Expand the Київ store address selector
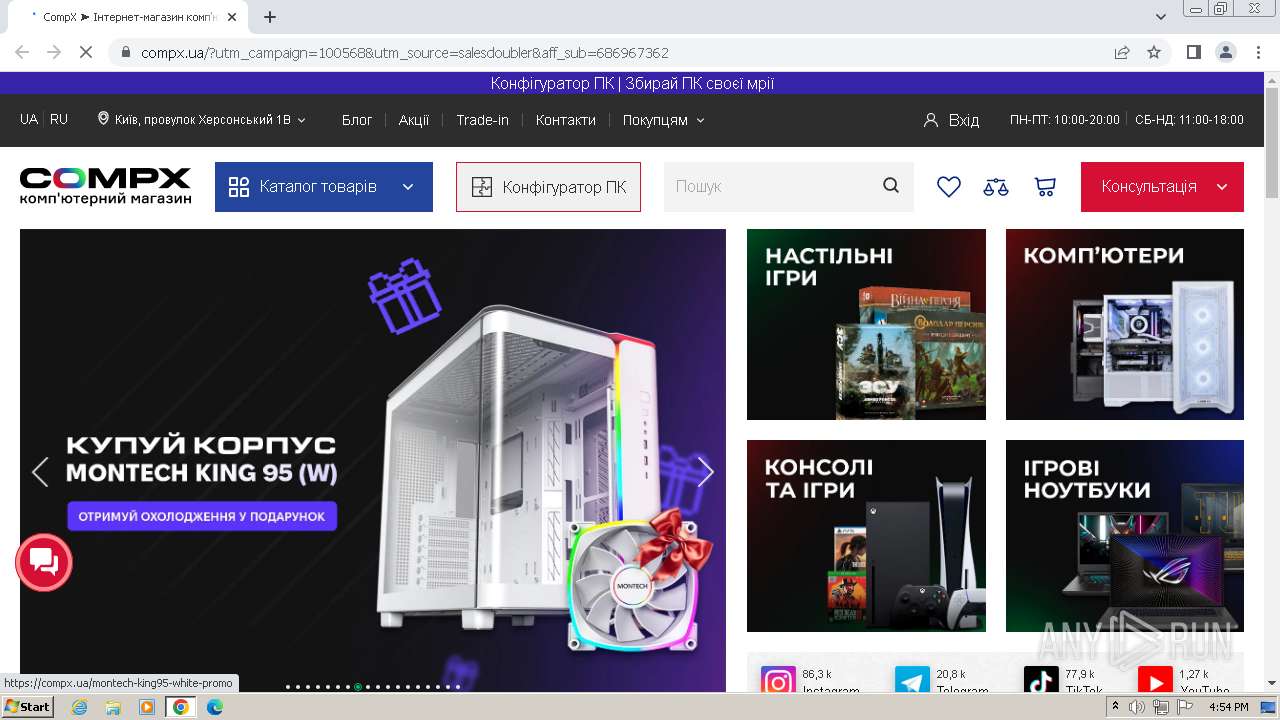The width and height of the screenshot is (1280, 720). pos(202,119)
